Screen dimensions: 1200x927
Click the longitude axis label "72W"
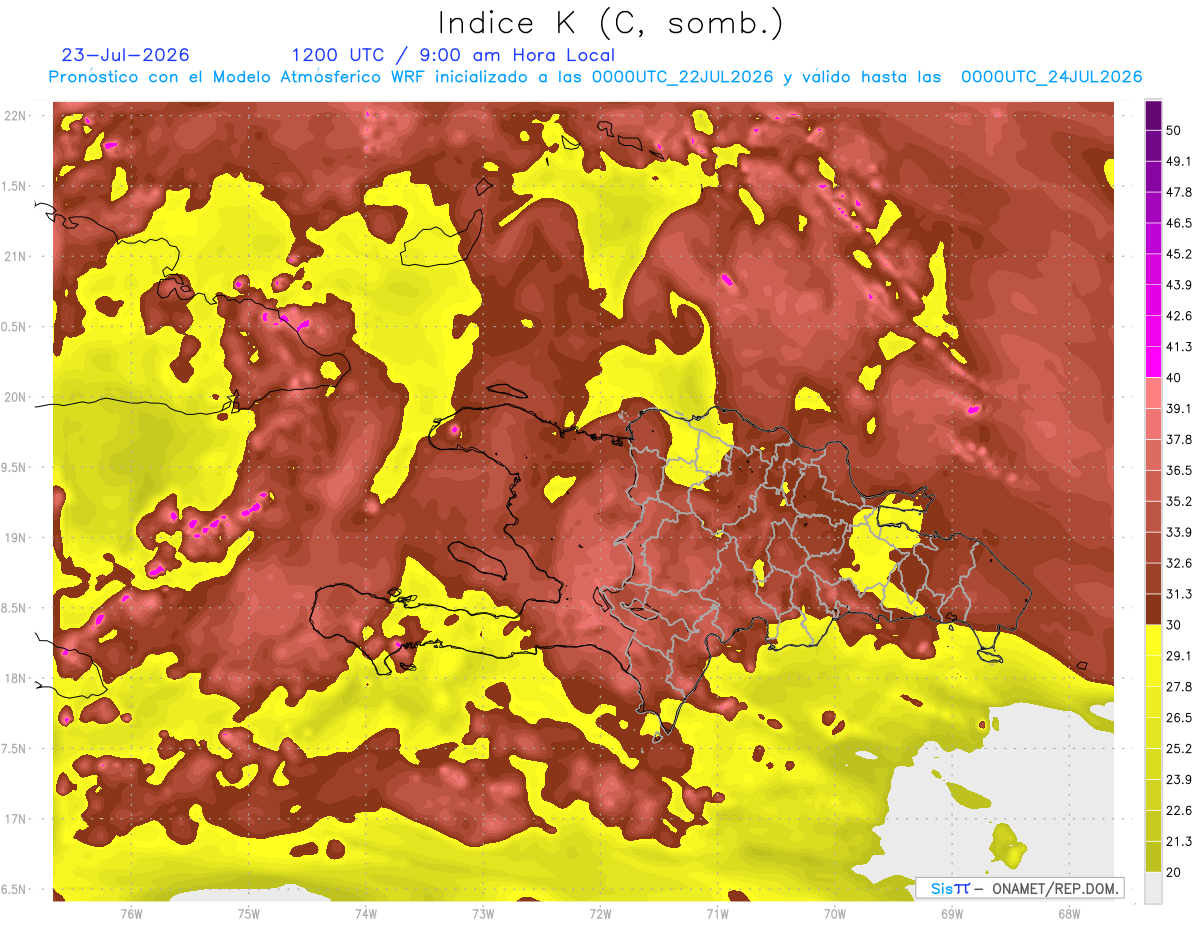600,913
